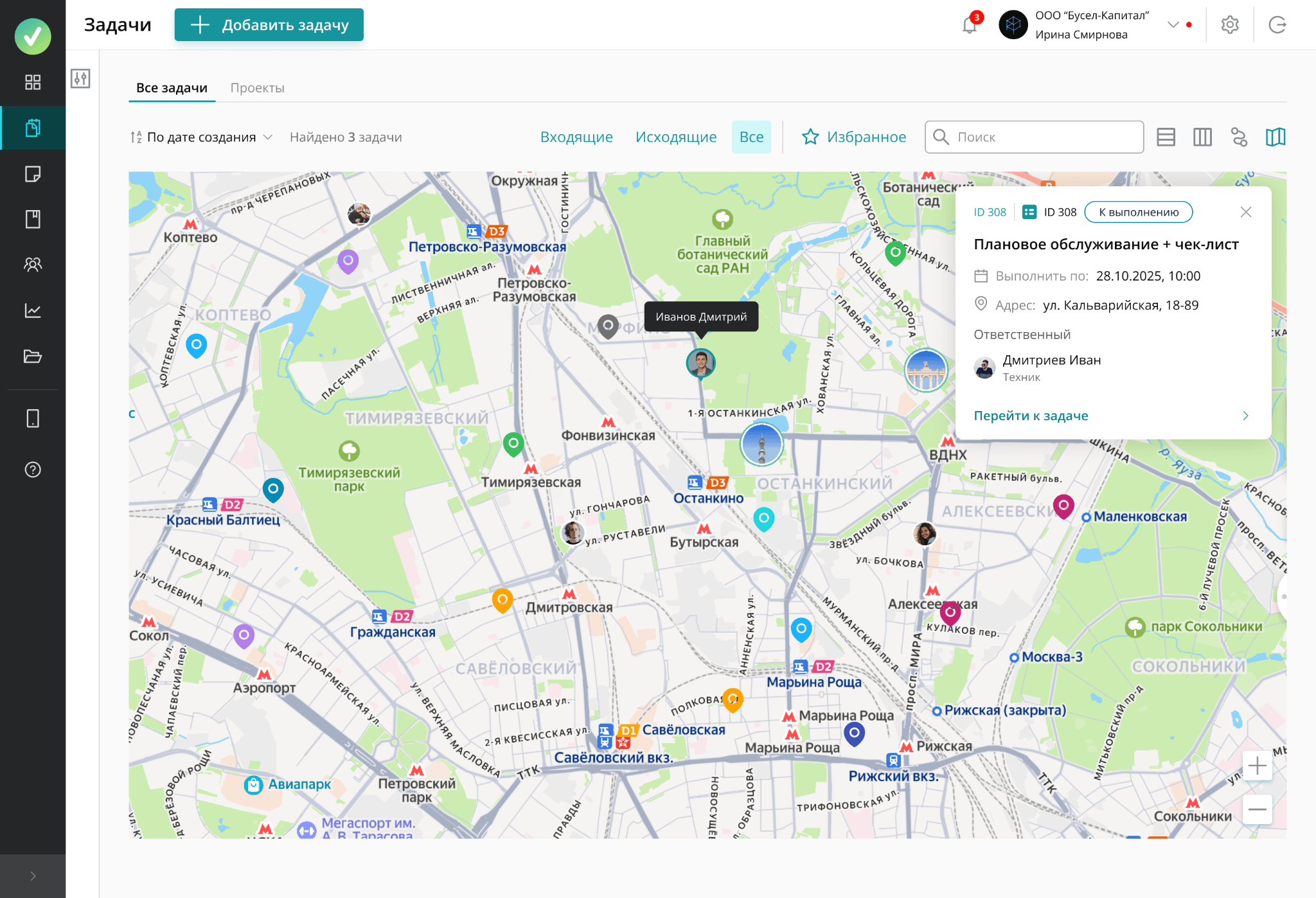This screenshot has width=1316, height=898.
Task: Expand the collapsed left sidebar
Action: pos(33,876)
